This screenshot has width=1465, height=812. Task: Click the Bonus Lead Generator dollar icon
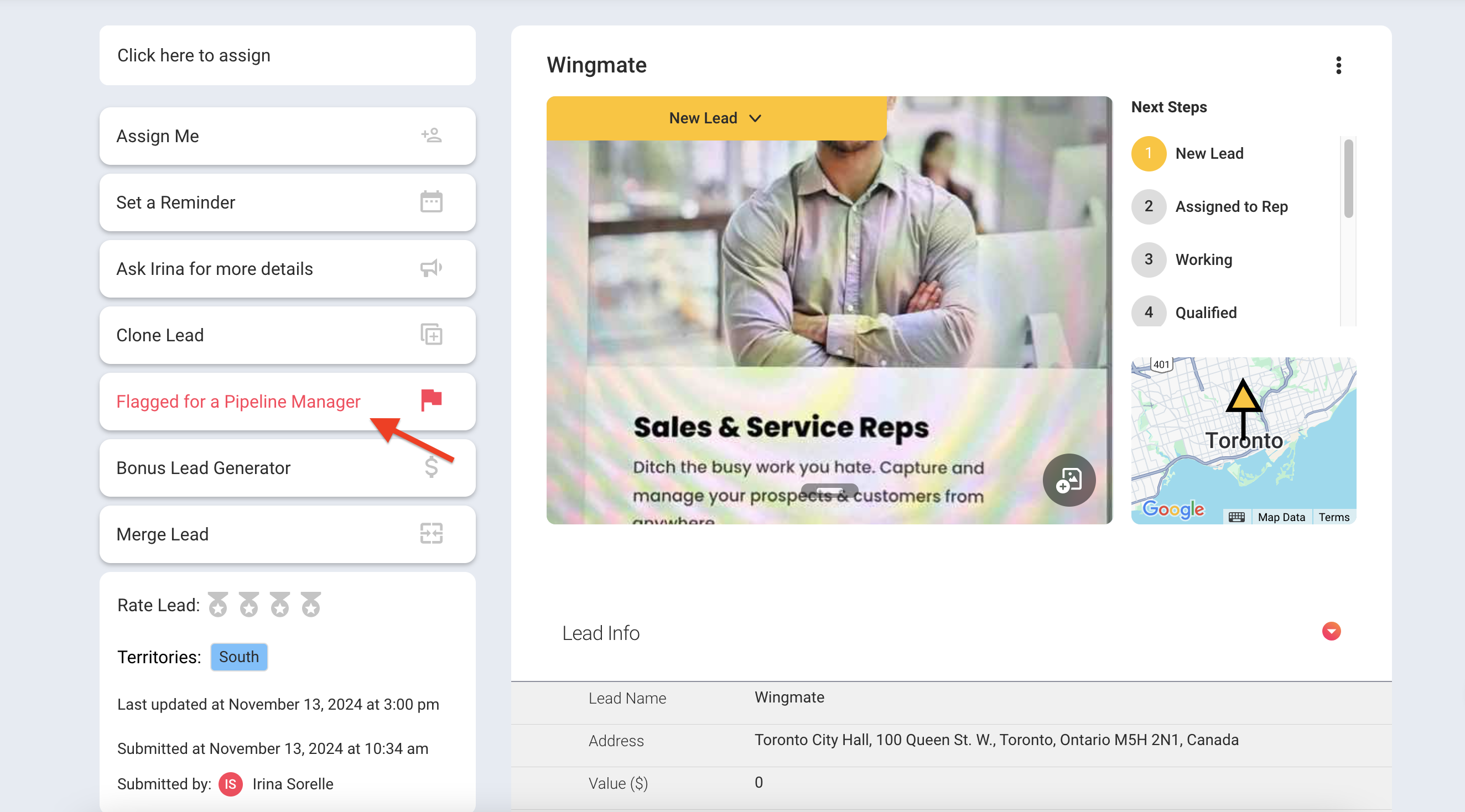[x=431, y=467]
